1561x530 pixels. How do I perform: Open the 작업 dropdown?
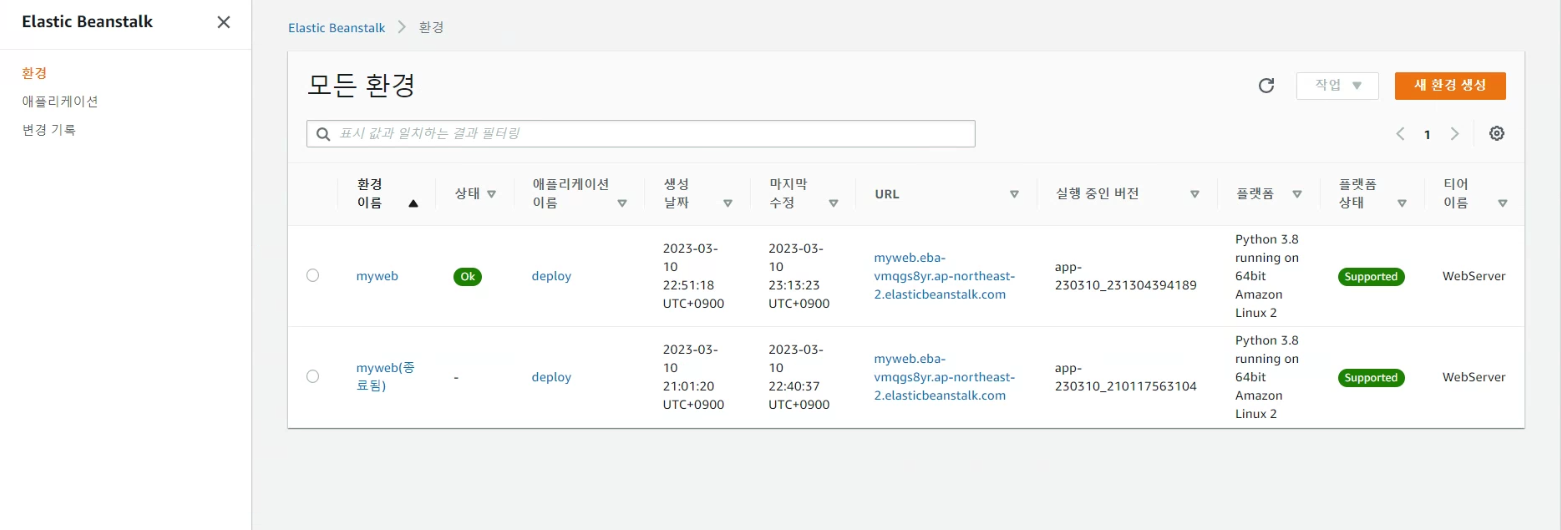1337,86
